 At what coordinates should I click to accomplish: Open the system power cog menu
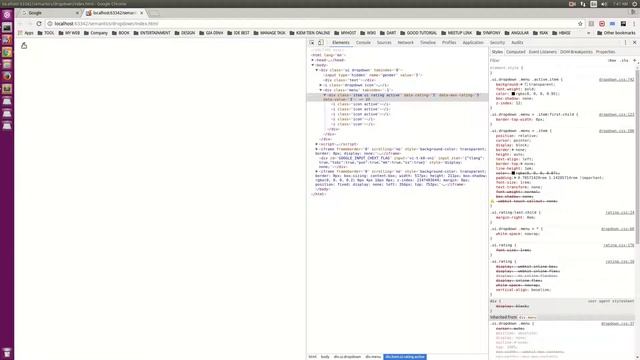click(x=635, y=4)
